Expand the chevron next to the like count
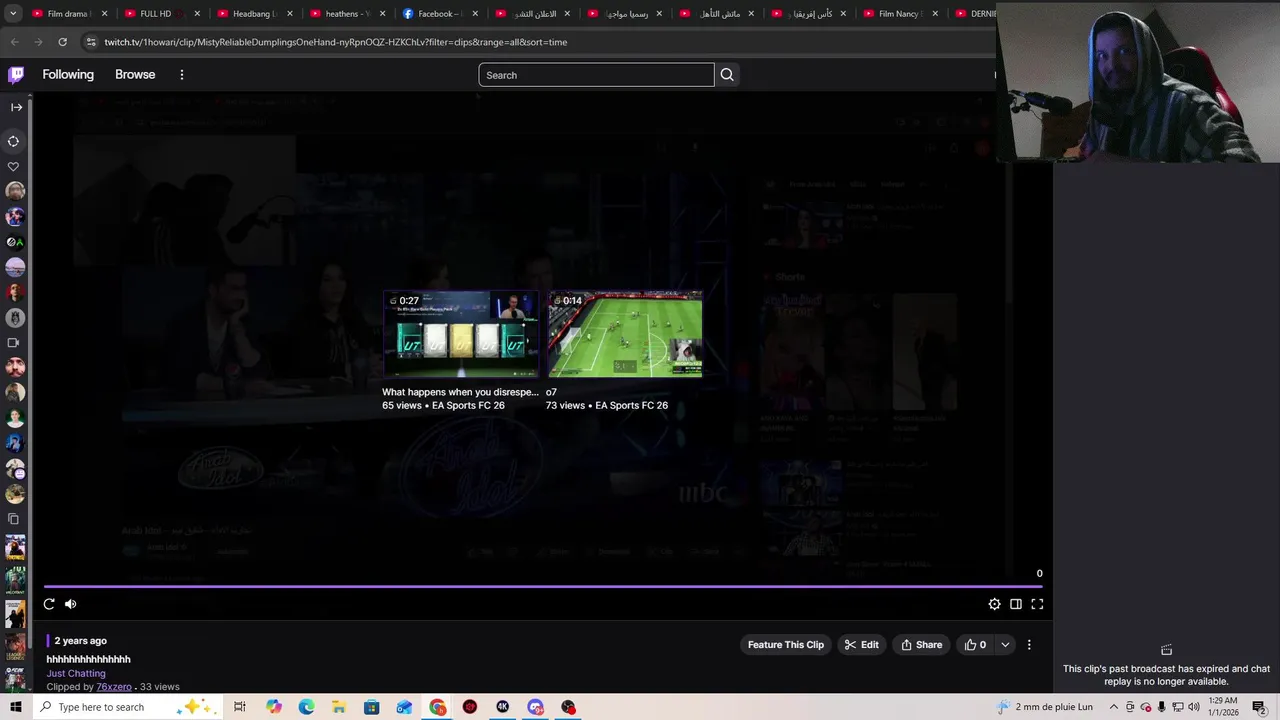Screen dimensions: 1280x720 (1005, 645)
